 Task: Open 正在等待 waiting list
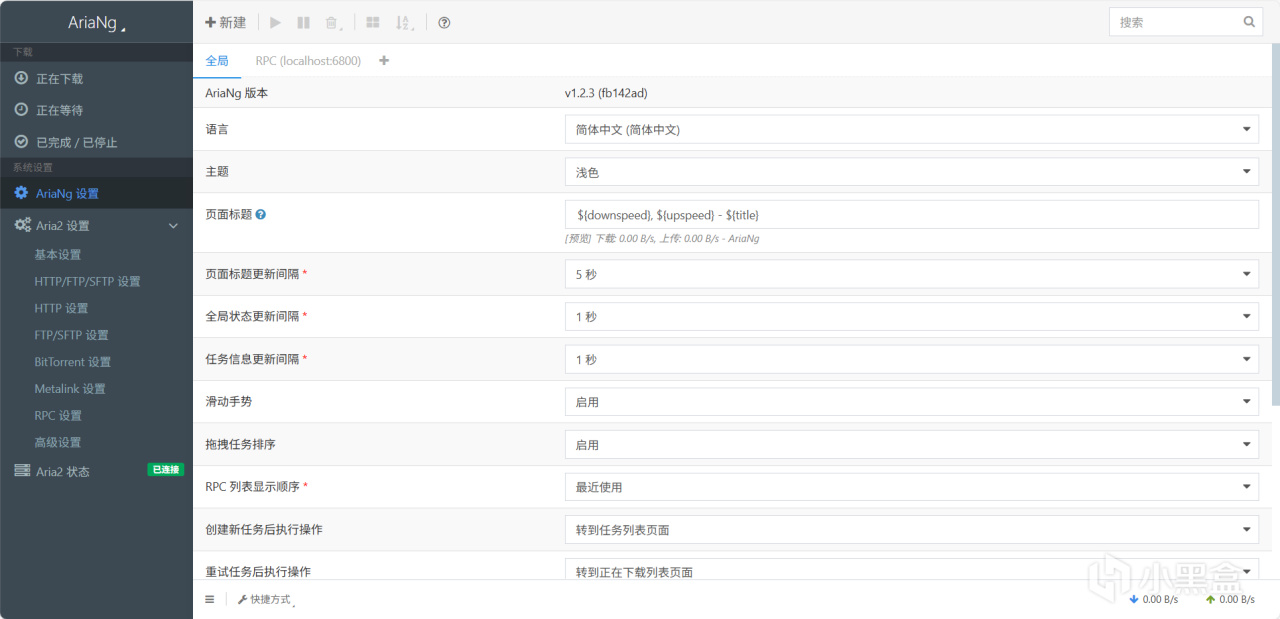96,110
